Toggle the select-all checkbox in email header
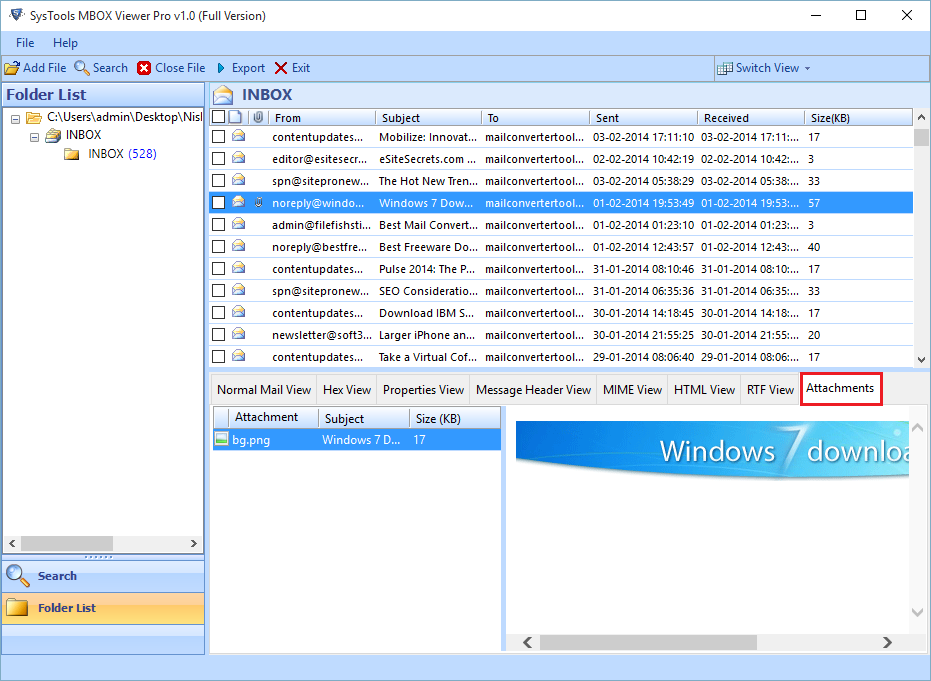 pos(218,117)
